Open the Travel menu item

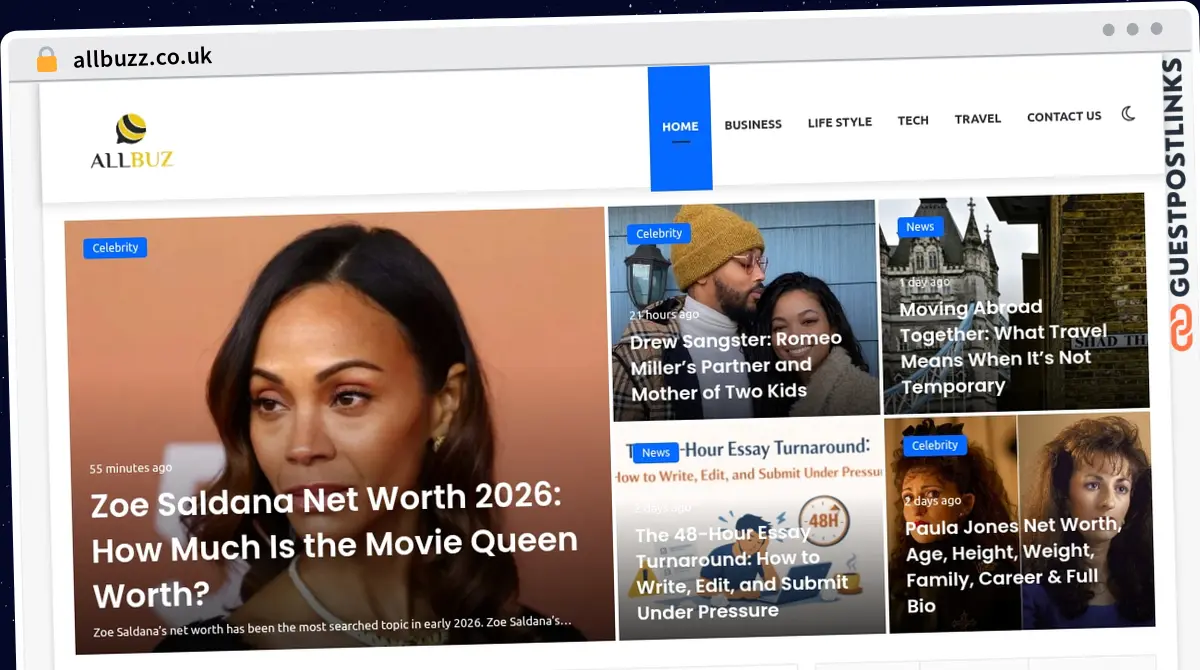[978, 118]
